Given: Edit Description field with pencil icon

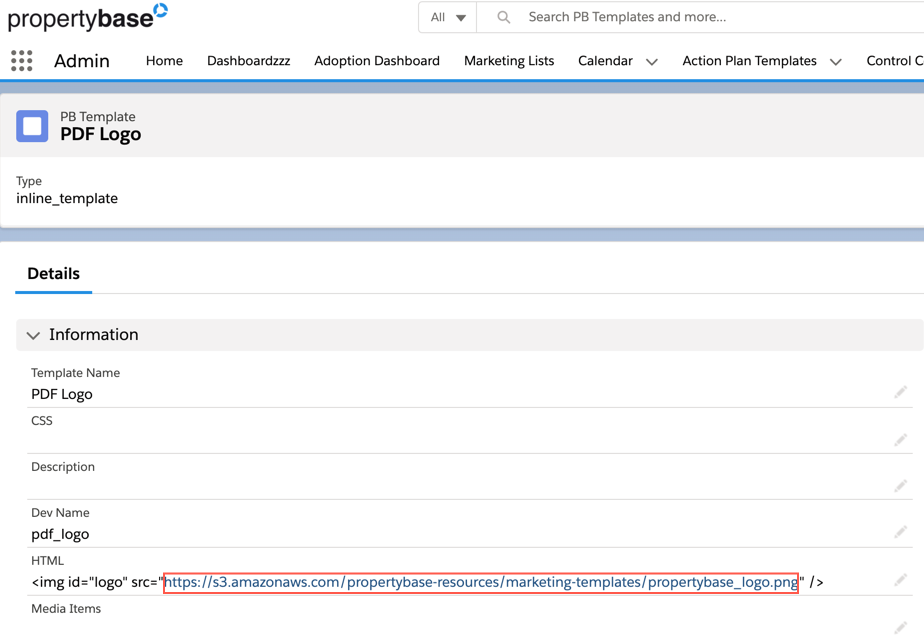Looking at the screenshot, I should coord(900,486).
